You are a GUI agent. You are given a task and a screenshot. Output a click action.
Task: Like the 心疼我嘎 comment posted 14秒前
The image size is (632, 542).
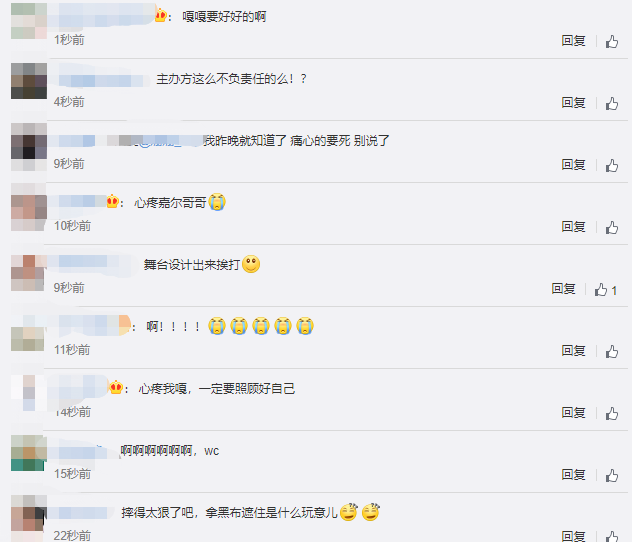pos(612,413)
